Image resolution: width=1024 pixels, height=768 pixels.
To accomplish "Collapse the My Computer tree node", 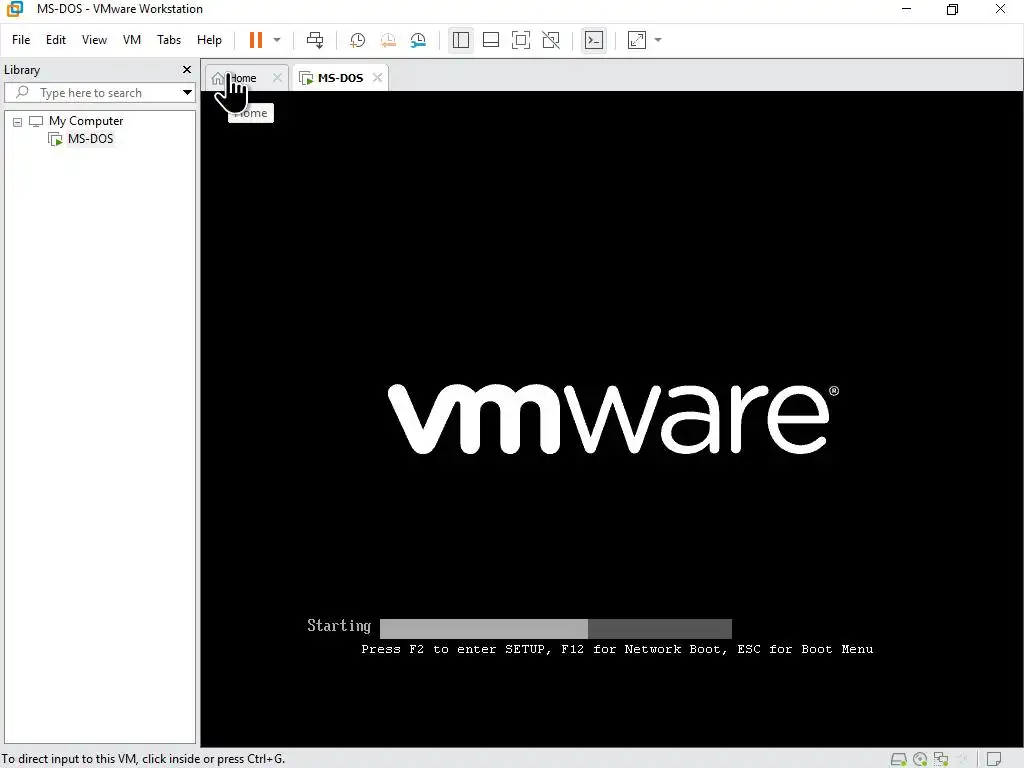I will click(x=18, y=121).
